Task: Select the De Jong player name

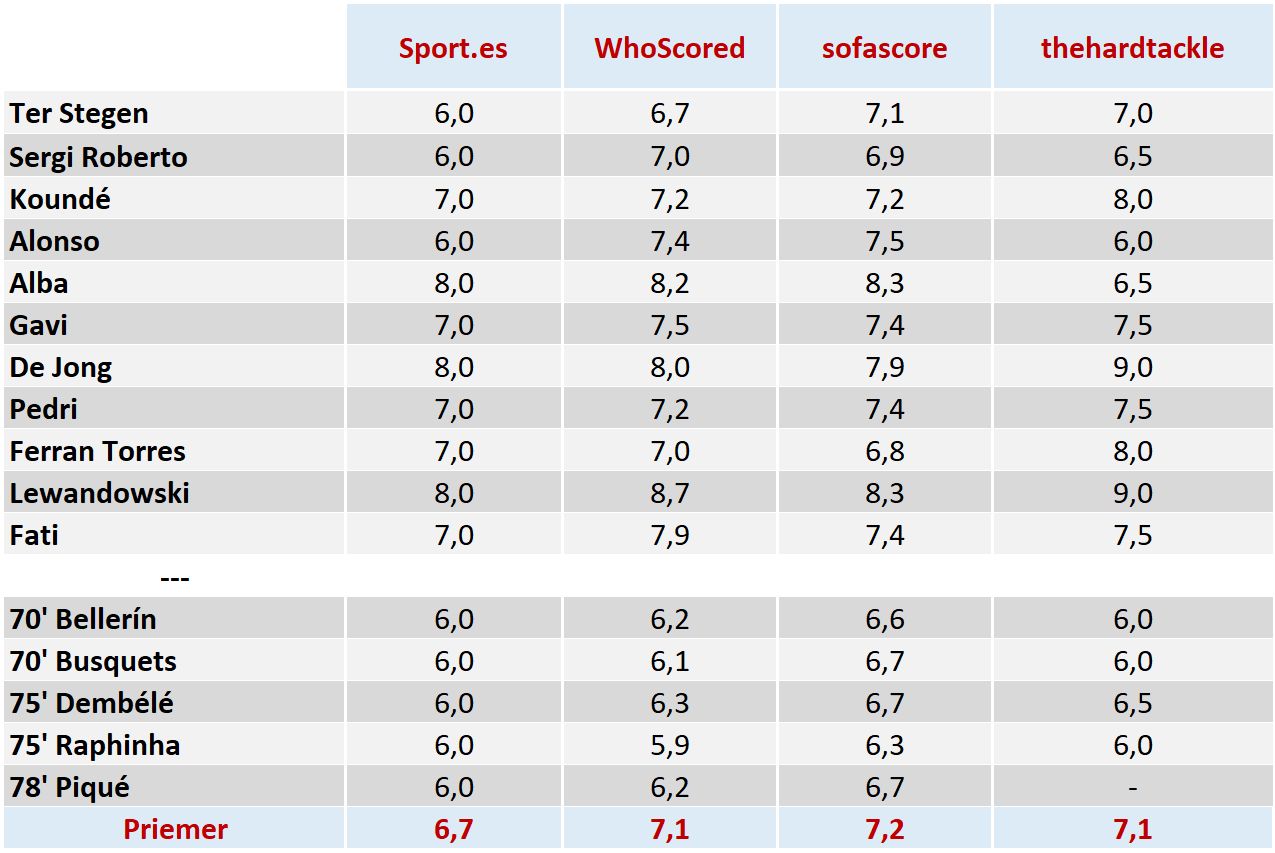Action: click(60, 367)
